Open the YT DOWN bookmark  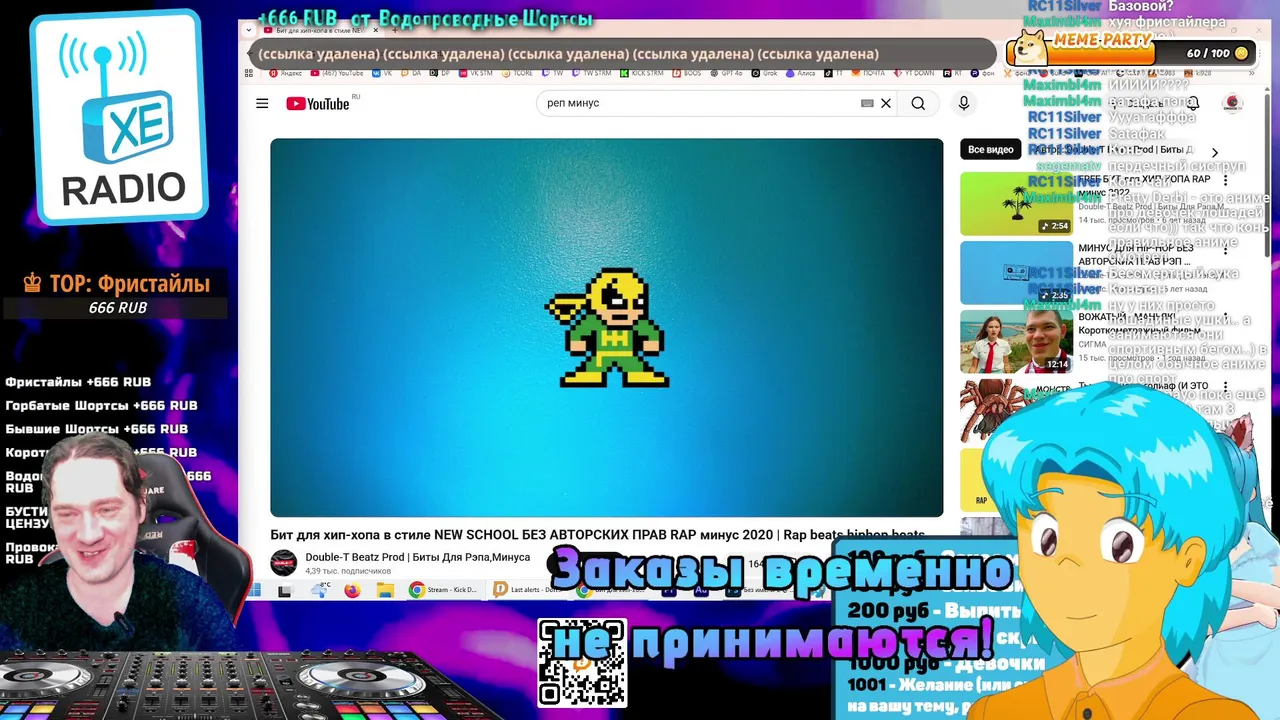pos(914,73)
